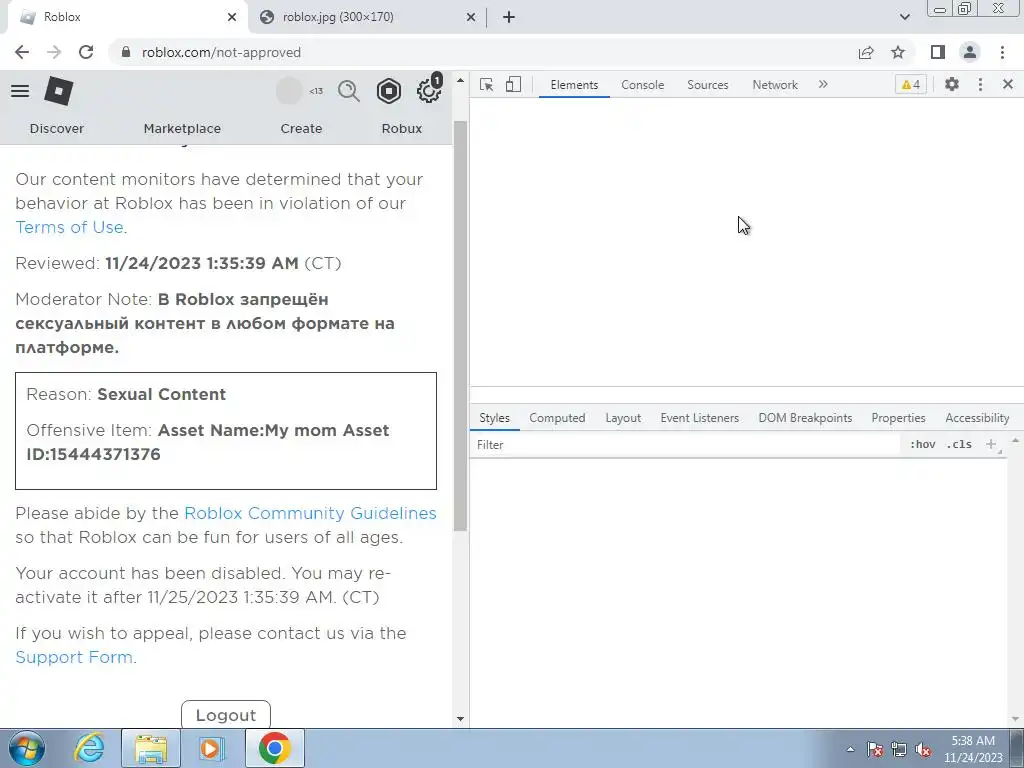Open the Windows Start button
The height and width of the screenshot is (768, 1024).
[27, 748]
